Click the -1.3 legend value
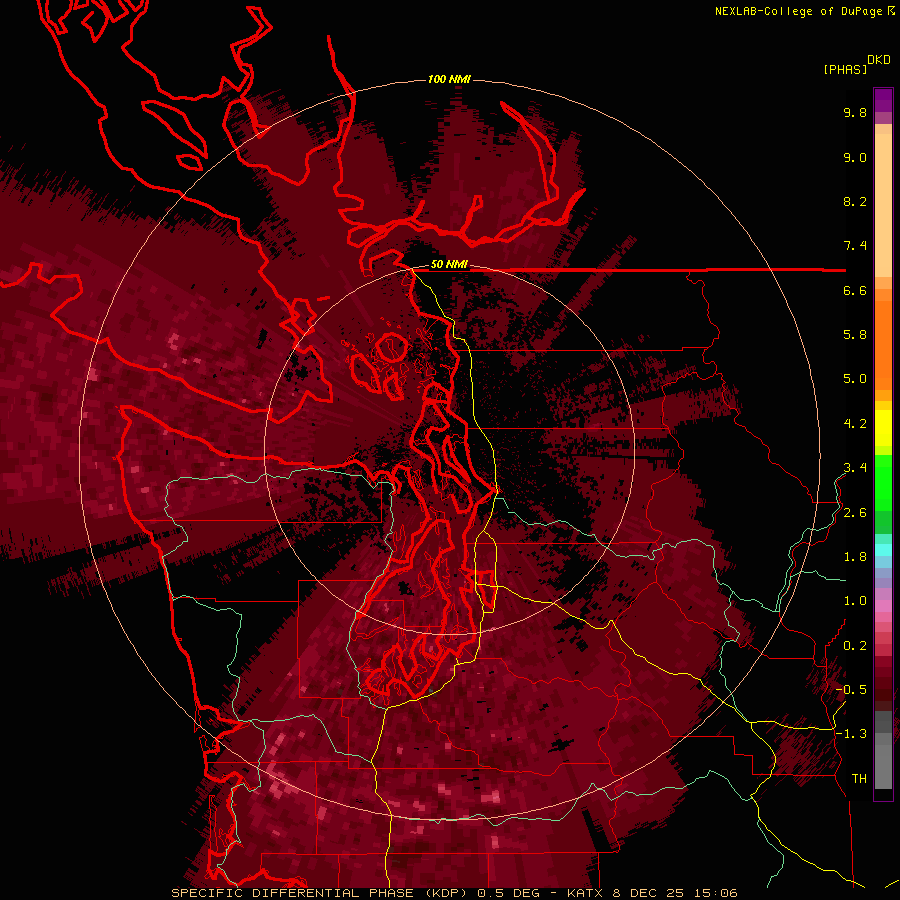Screen dimensions: 900x900 pos(851,734)
